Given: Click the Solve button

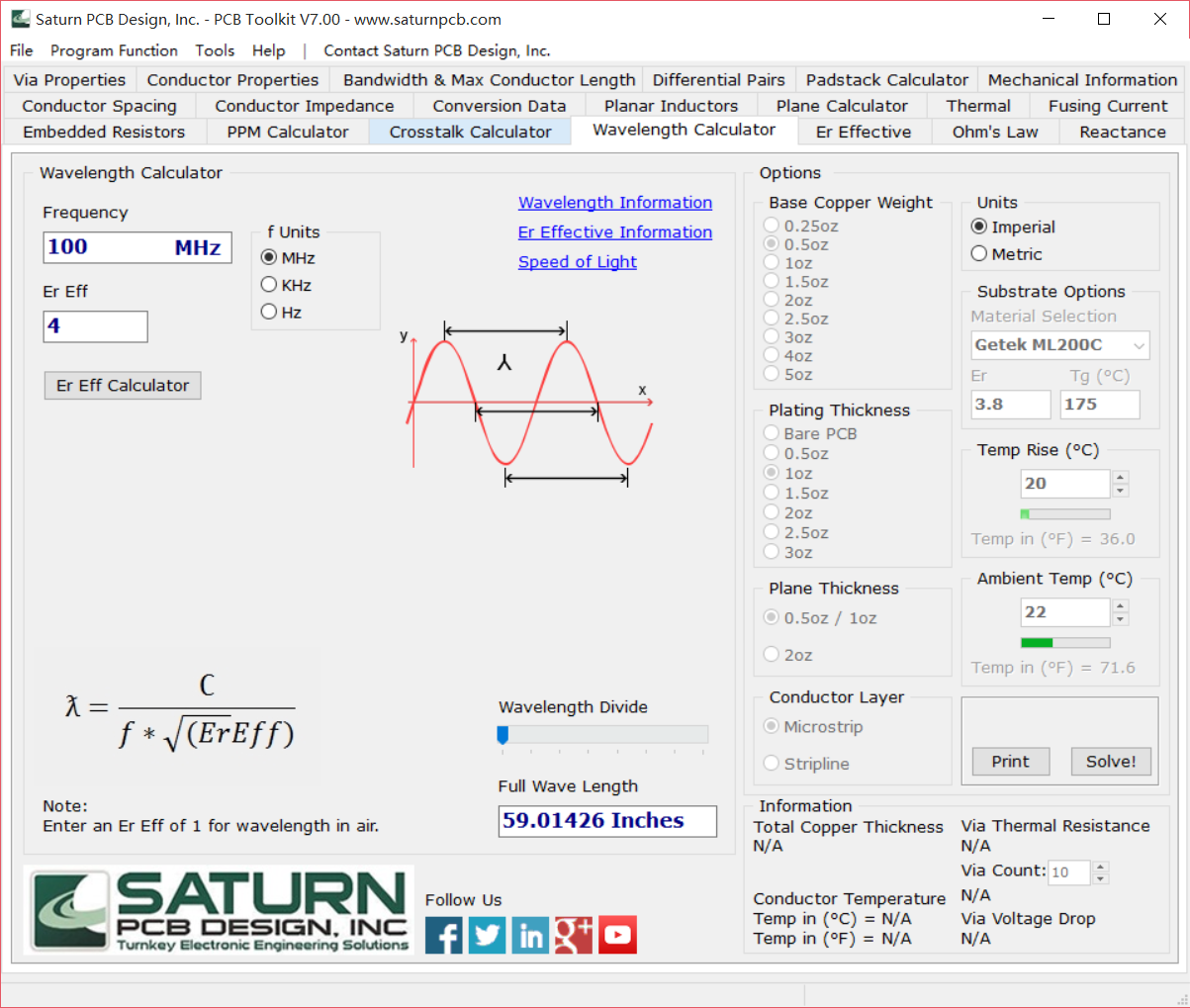Looking at the screenshot, I should tap(1110, 761).
